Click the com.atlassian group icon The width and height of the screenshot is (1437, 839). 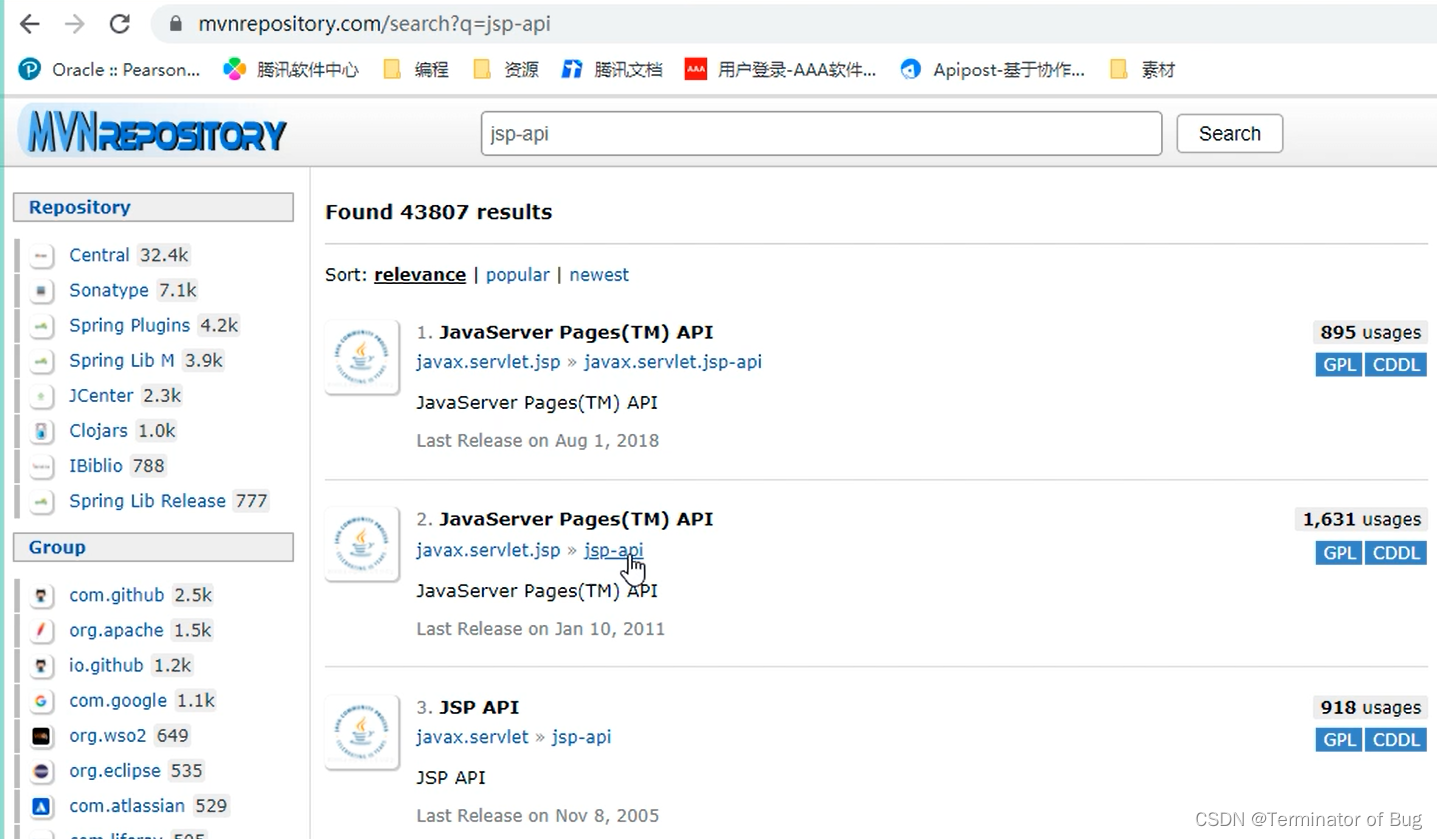point(41,806)
